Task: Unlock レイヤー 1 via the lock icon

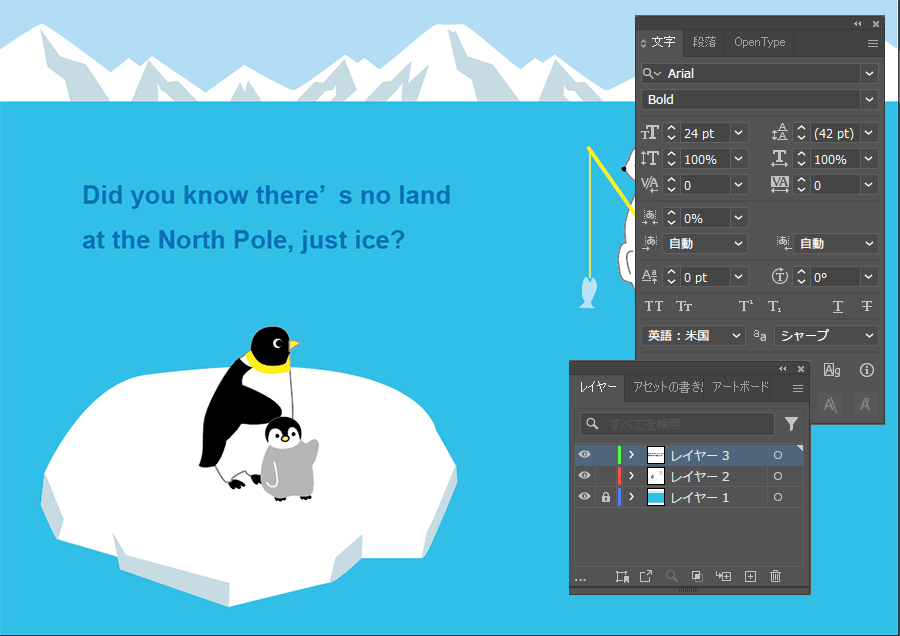Action: tap(605, 497)
